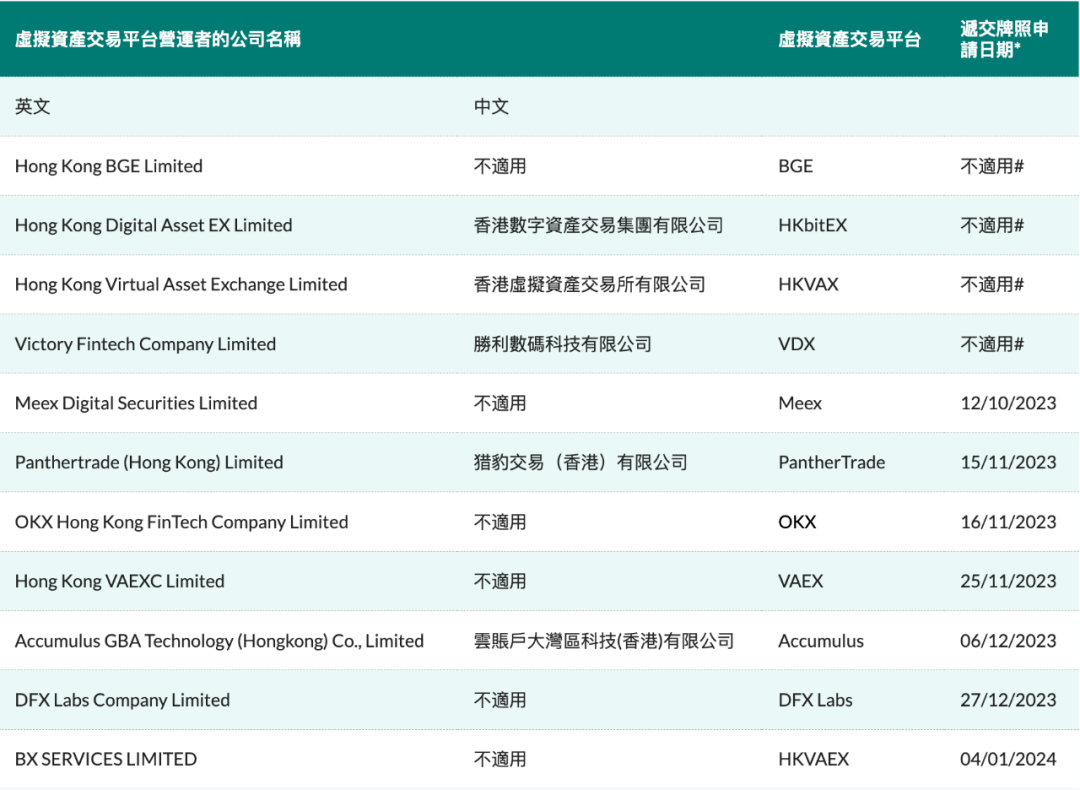Click 不適用# in Hong Kong BGE row
1080x790 pixels.
[x=993, y=166]
